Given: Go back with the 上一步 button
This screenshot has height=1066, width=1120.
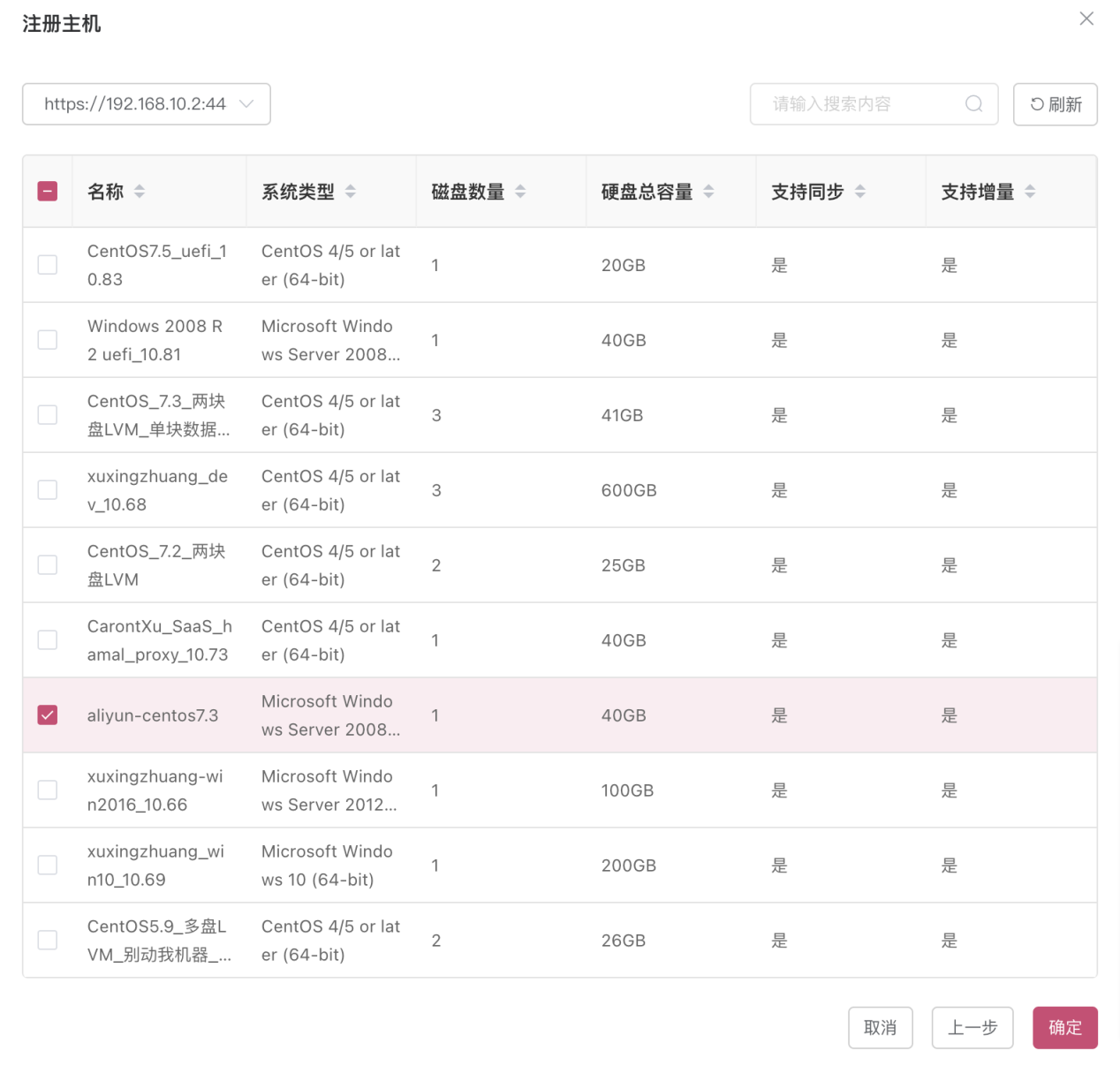Looking at the screenshot, I should (x=972, y=1027).
